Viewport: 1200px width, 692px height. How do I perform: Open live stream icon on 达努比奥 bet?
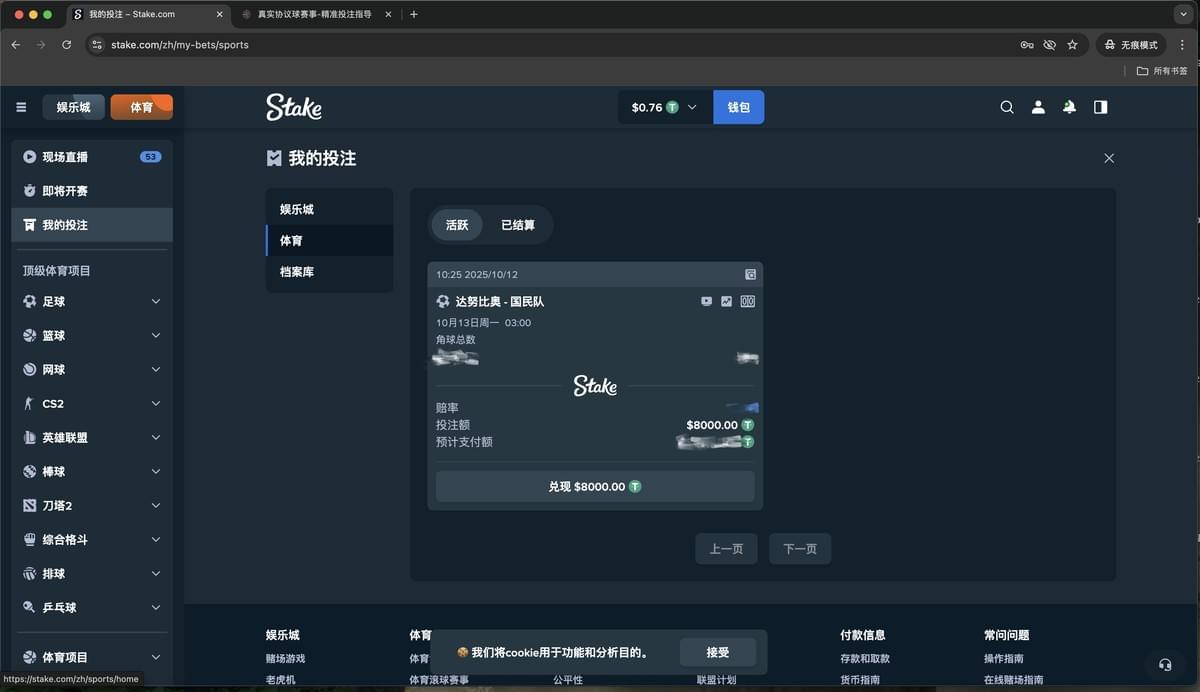coord(707,301)
